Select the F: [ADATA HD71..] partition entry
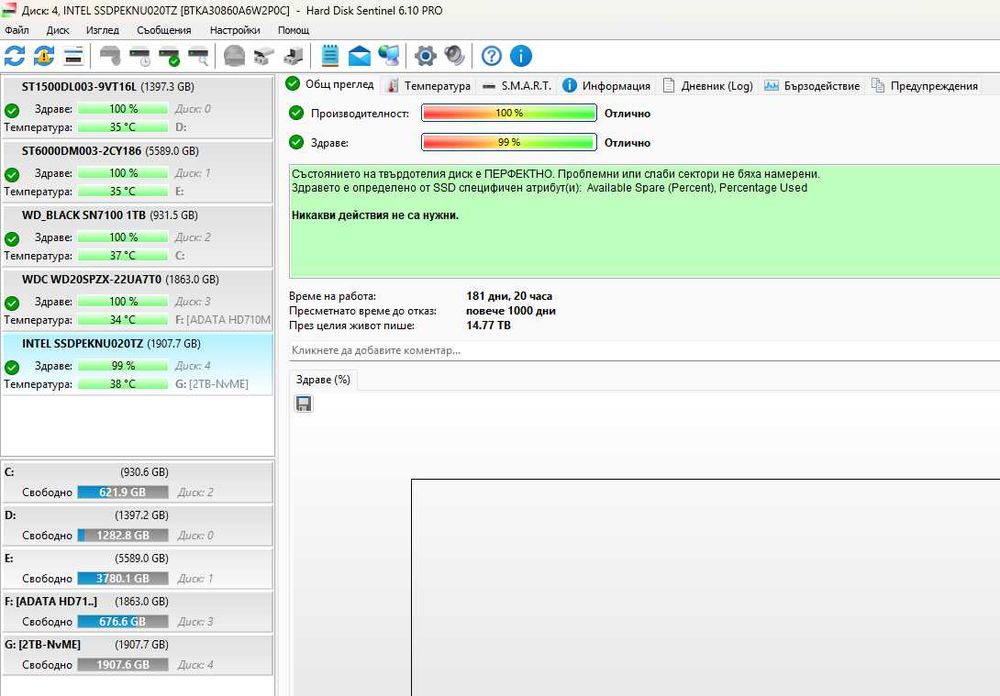The image size is (1000, 696). (x=138, y=612)
